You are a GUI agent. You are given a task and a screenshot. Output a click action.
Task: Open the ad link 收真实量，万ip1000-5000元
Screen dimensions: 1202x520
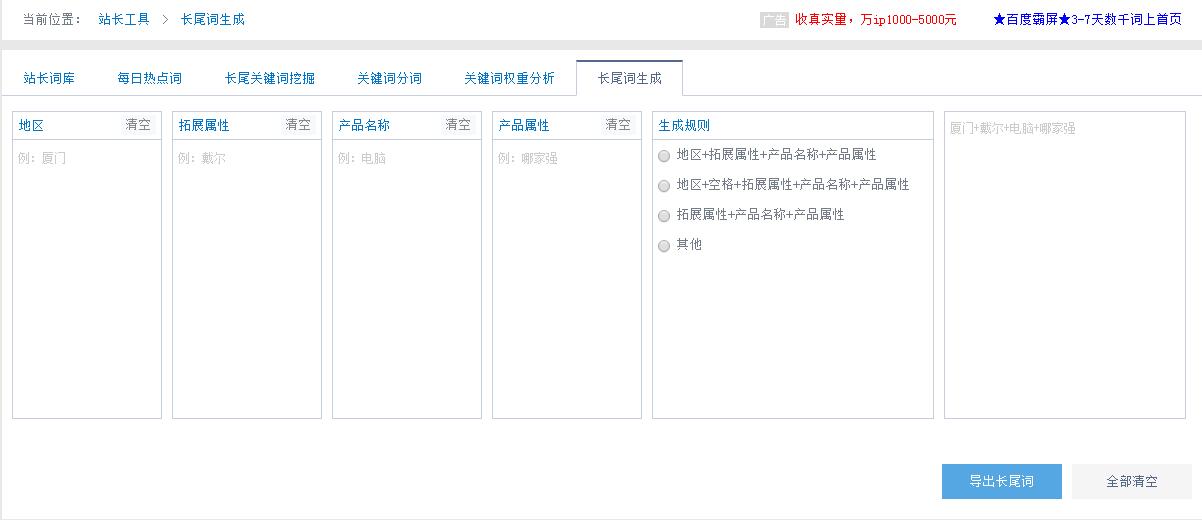[x=875, y=19]
